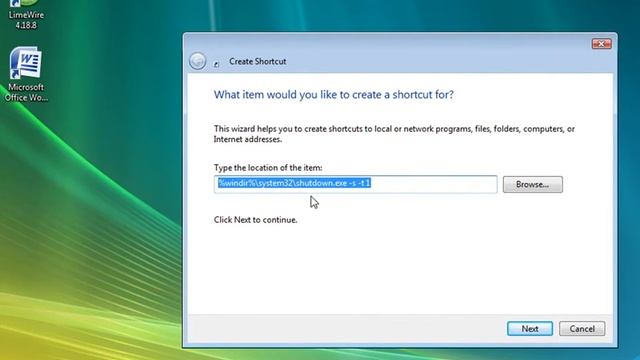Cancel the Create Shortcut wizard
Image resolution: width=640 pixels, height=360 pixels.
[x=582, y=329]
